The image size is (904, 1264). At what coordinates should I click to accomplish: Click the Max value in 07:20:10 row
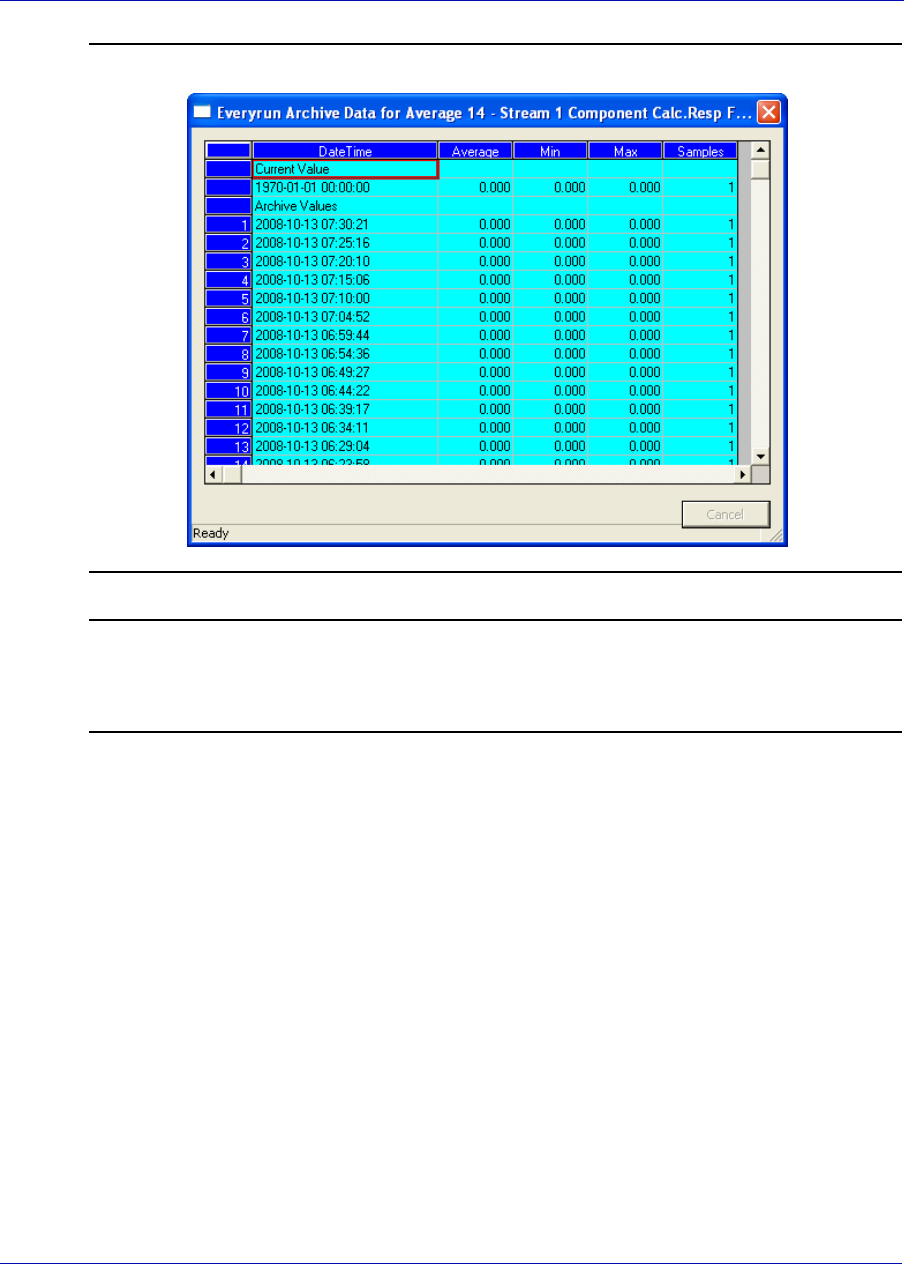[625, 261]
